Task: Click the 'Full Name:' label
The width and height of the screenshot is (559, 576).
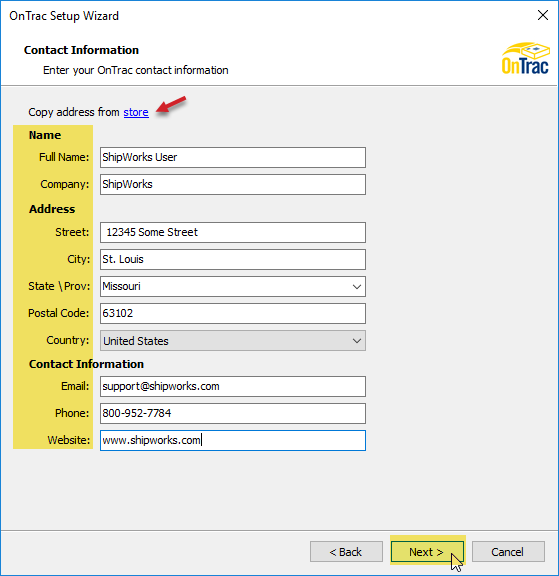Action: (64, 157)
